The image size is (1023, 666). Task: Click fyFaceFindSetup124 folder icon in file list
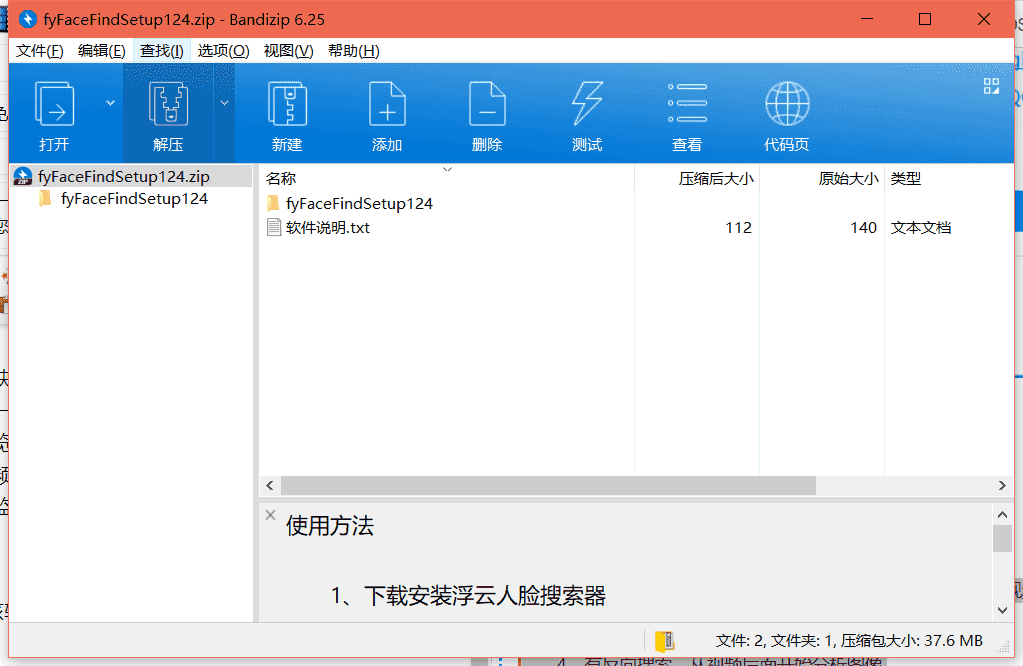(x=274, y=203)
